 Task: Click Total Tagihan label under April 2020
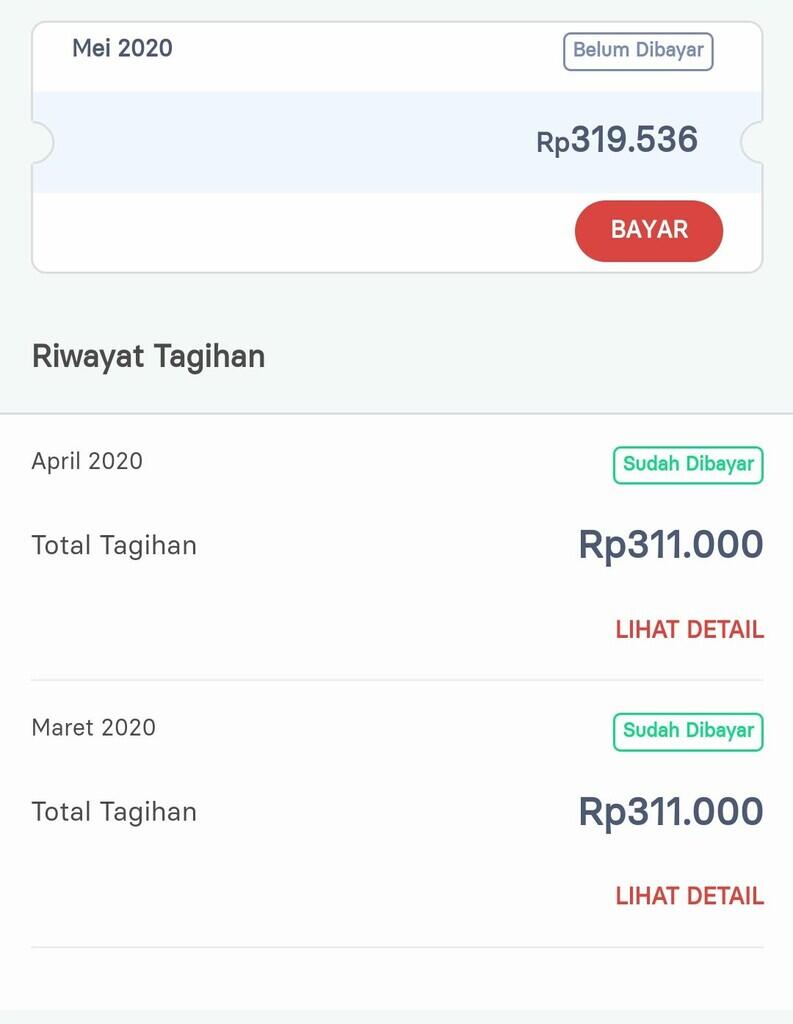[x=114, y=545]
